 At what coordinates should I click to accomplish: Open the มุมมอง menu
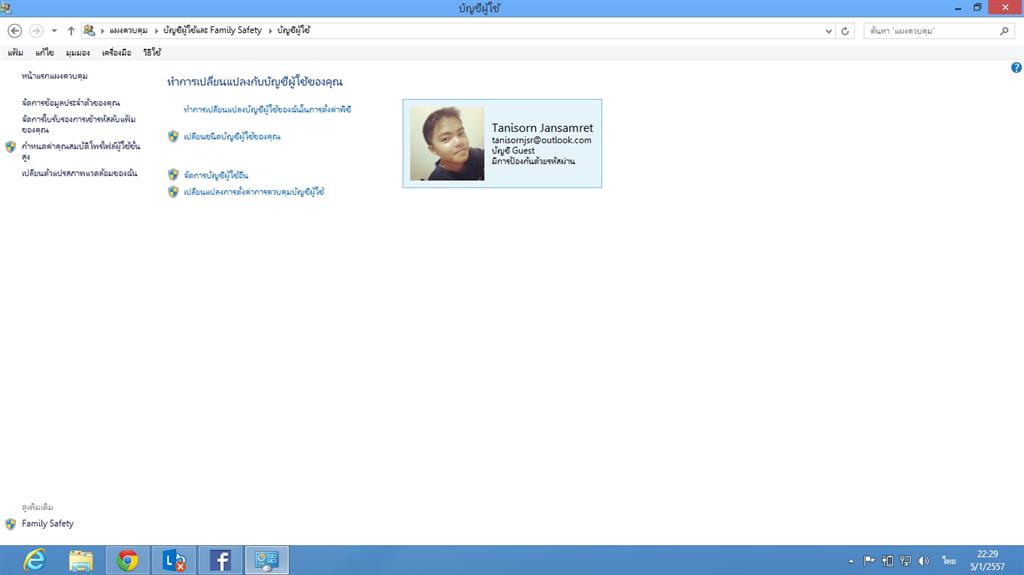(x=77, y=52)
